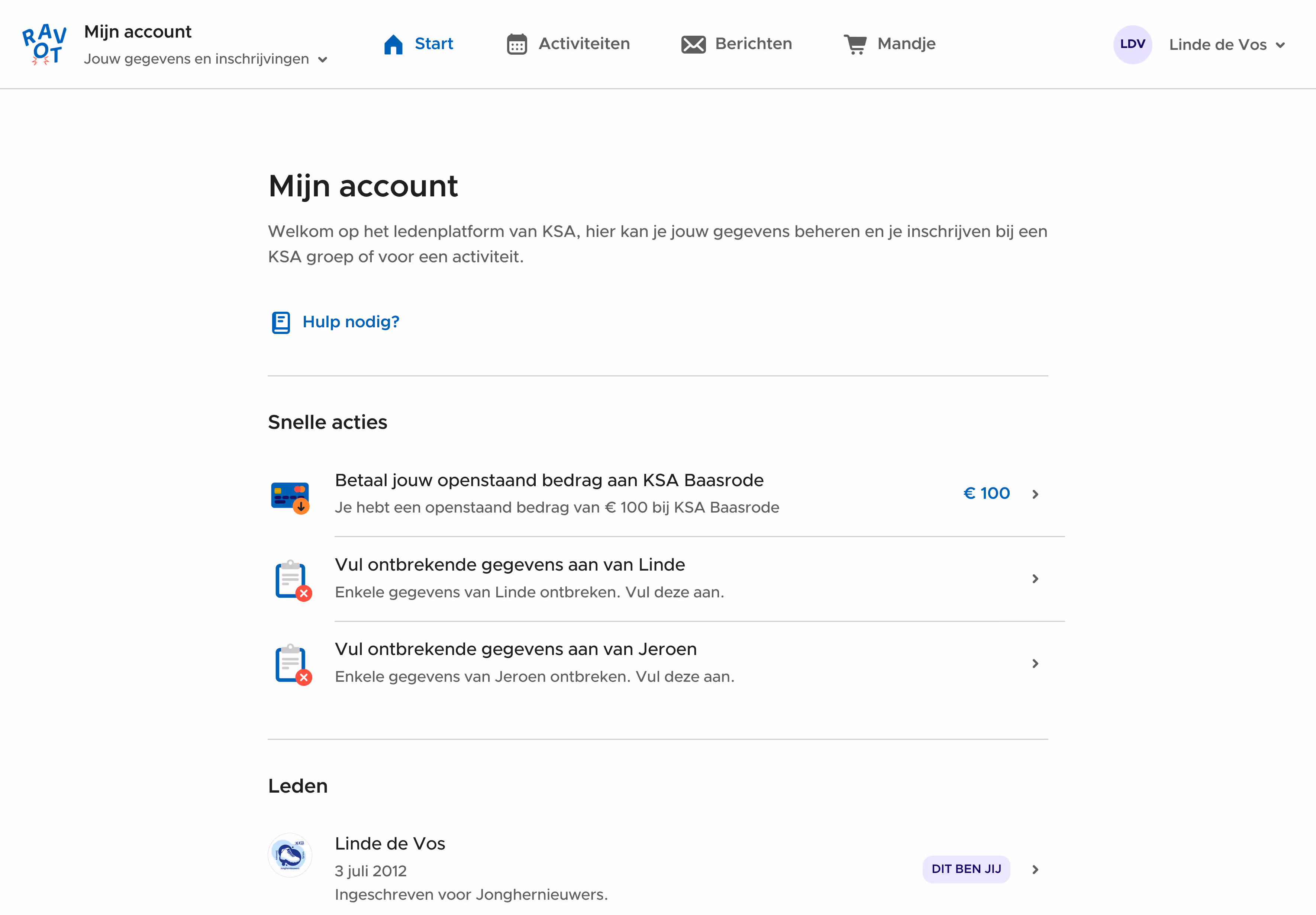Click the Berichten envelope icon
1316x915 pixels.
click(693, 44)
